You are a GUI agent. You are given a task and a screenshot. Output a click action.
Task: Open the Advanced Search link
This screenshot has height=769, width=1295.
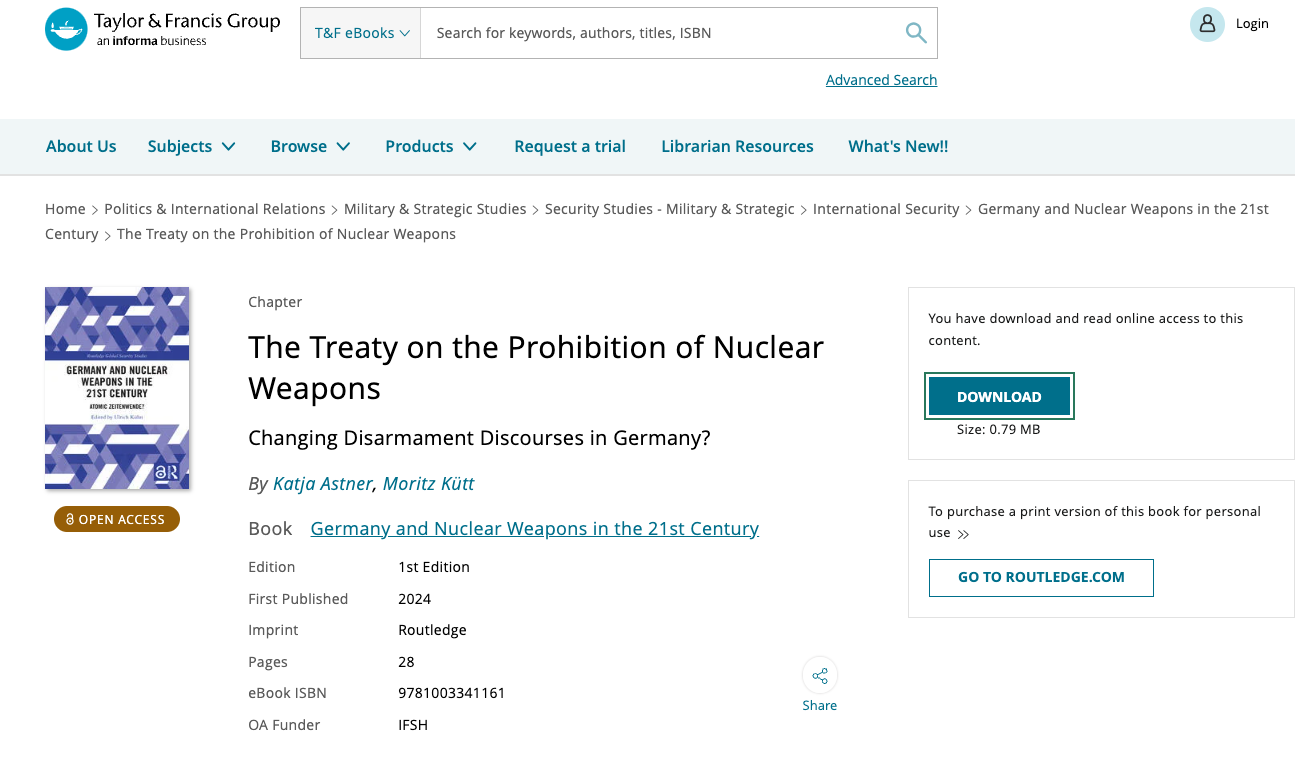pos(881,80)
